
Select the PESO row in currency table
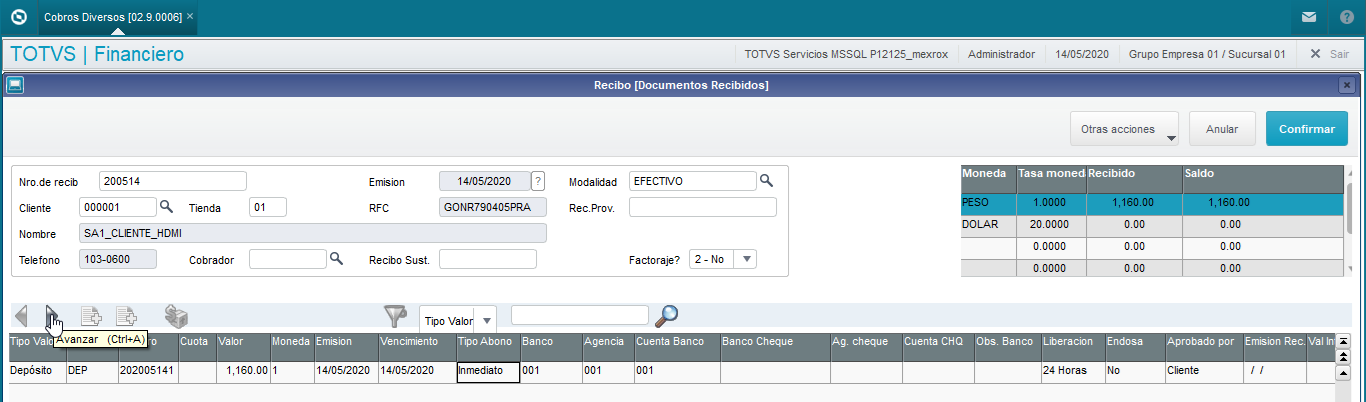(1151, 203)
